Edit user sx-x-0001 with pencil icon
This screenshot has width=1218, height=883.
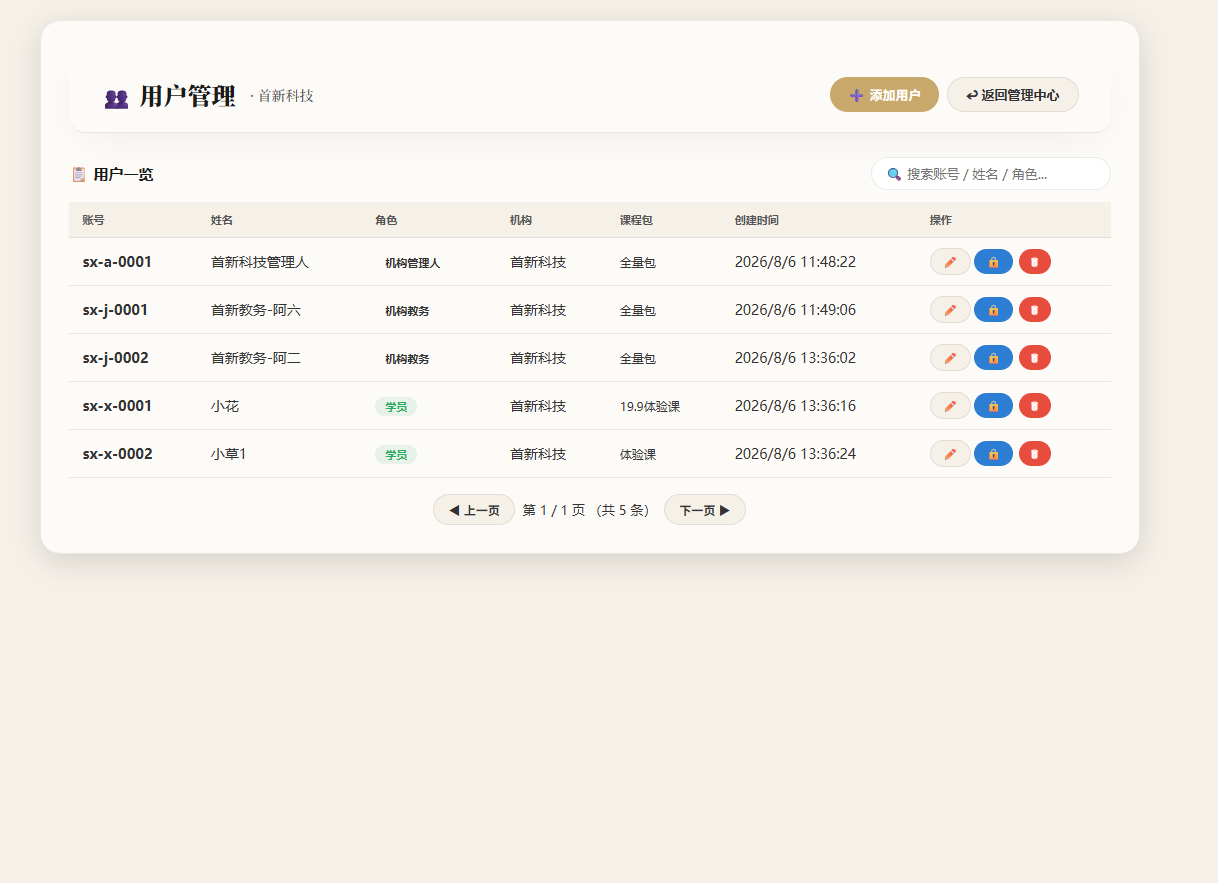[950, 406]
